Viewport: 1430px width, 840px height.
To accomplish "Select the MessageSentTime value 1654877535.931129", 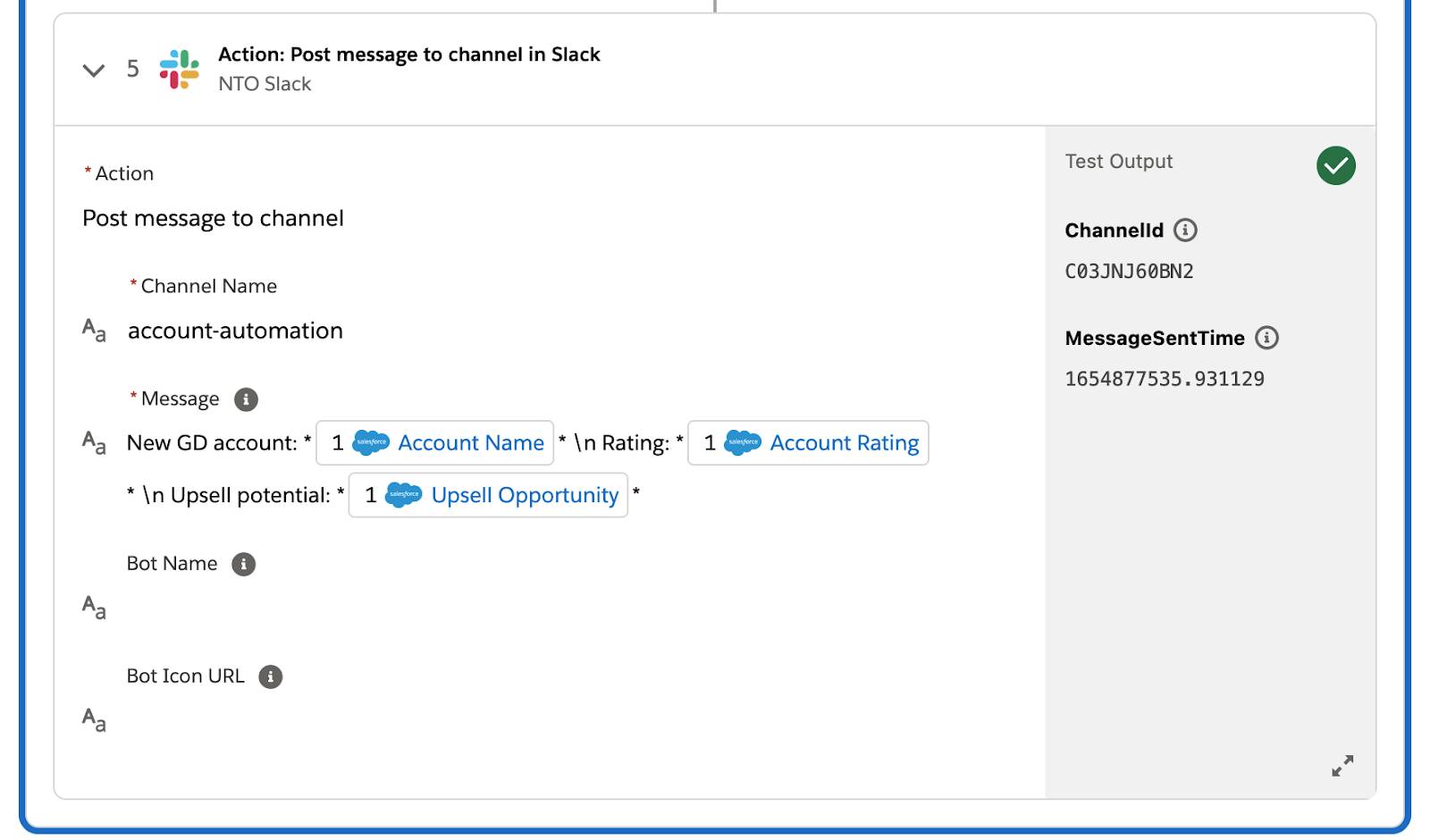I will 1165,379.
